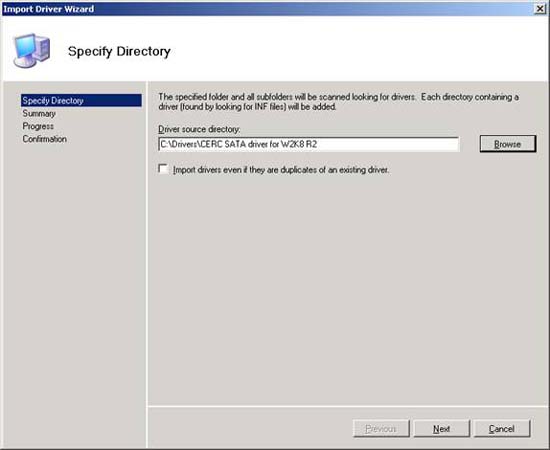550x450 pixels.
Task: Click the grayed-out Previous button
Action: tap(381, 429)
